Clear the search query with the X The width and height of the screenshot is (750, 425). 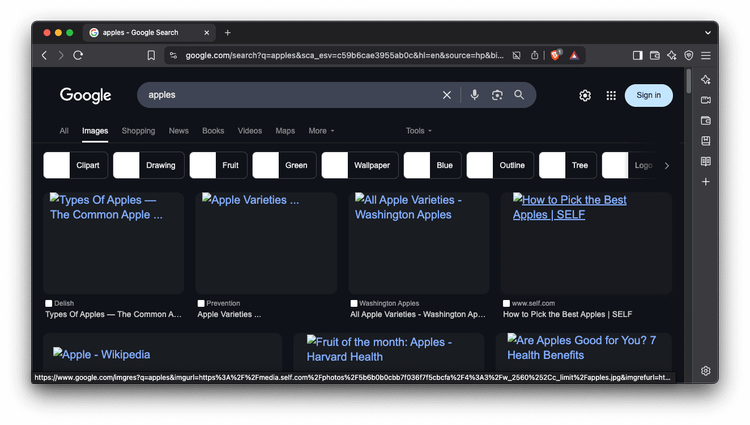tap(447, 95)
